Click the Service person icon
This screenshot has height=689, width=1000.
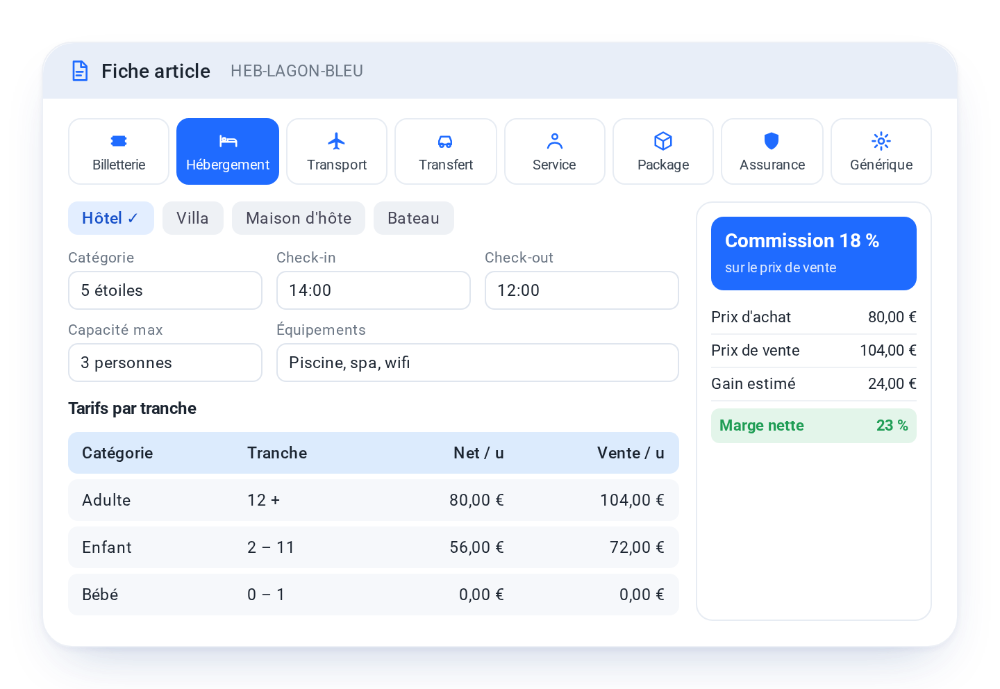click(554, 141)
